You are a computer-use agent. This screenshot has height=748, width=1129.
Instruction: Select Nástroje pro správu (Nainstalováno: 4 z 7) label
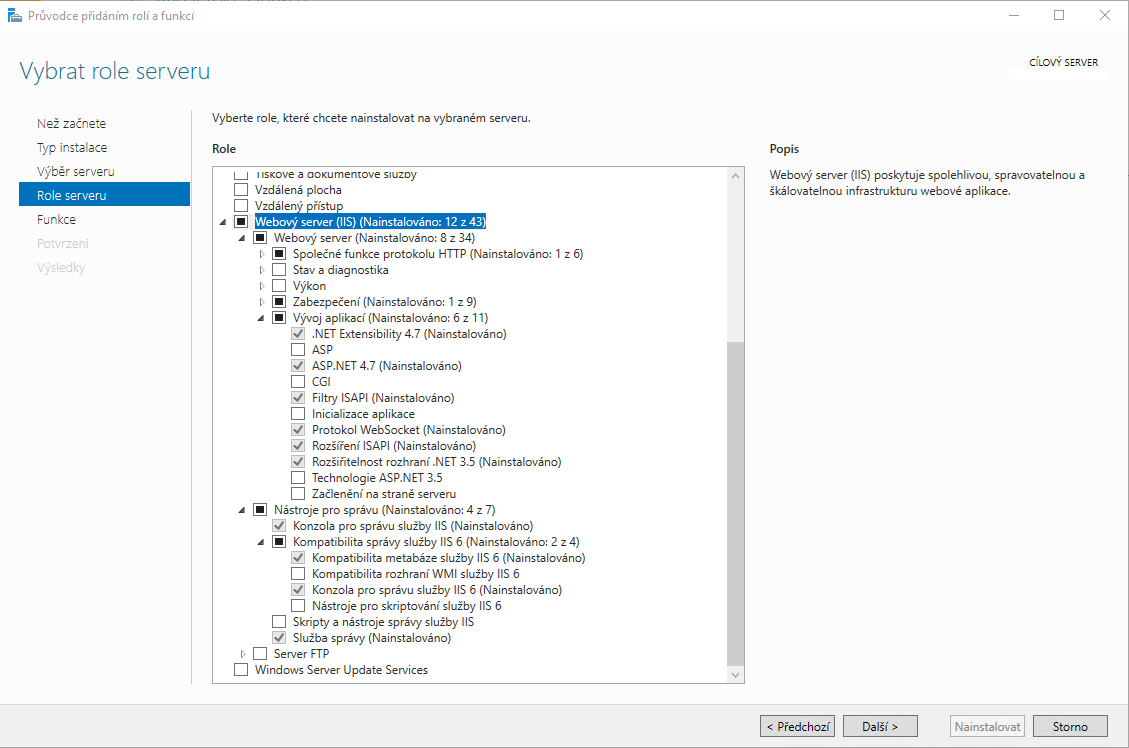pyautogui.click(x=384, y=510)
